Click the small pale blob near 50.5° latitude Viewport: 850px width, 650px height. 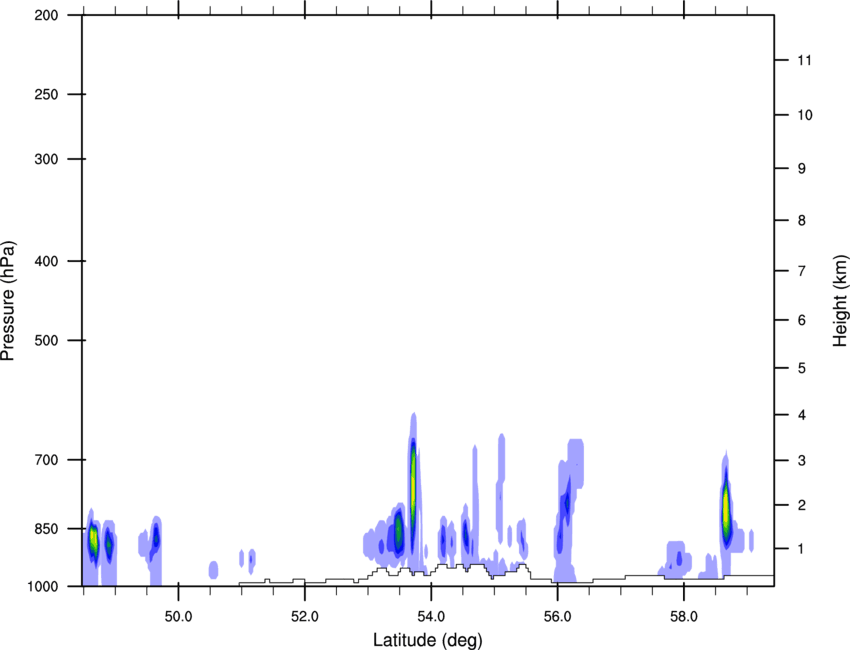click(213, 569)
